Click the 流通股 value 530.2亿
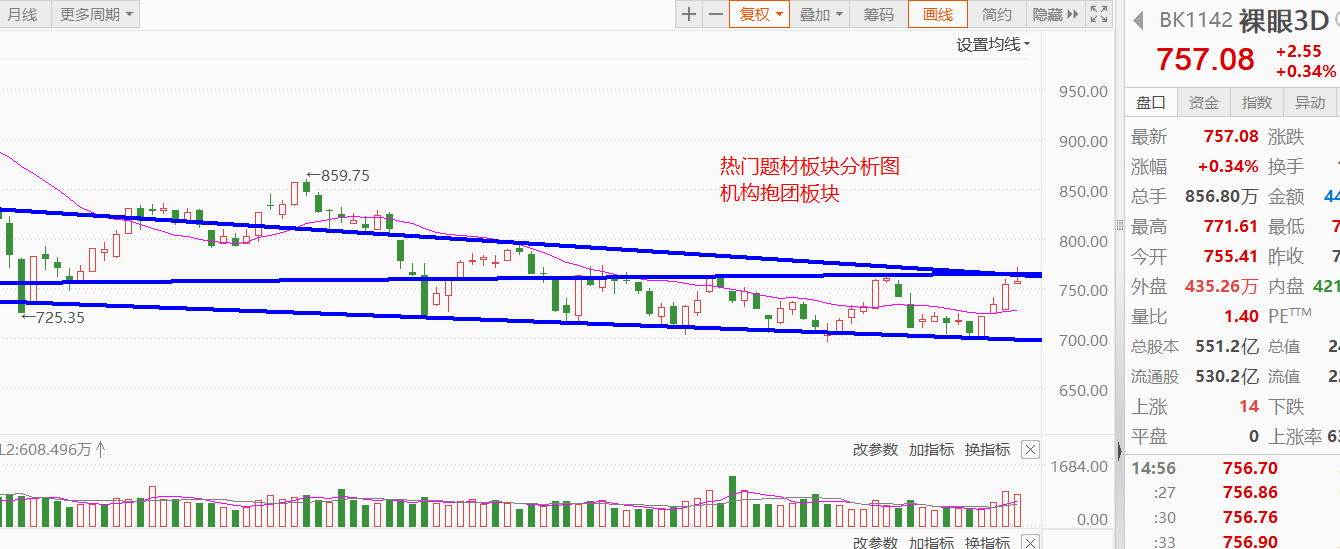The height and width of the screenshot is (549, 1340). (x=1227, y=377)
